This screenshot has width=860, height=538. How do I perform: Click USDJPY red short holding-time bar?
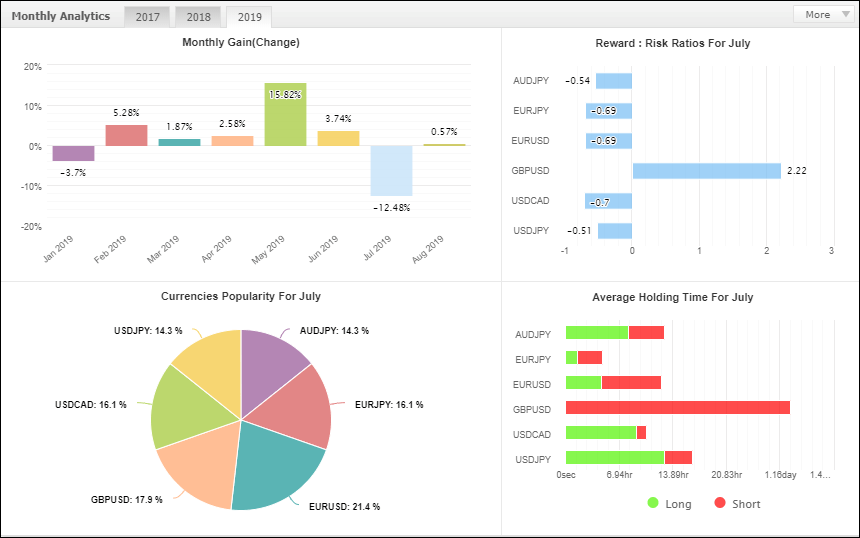click(678, 457)
